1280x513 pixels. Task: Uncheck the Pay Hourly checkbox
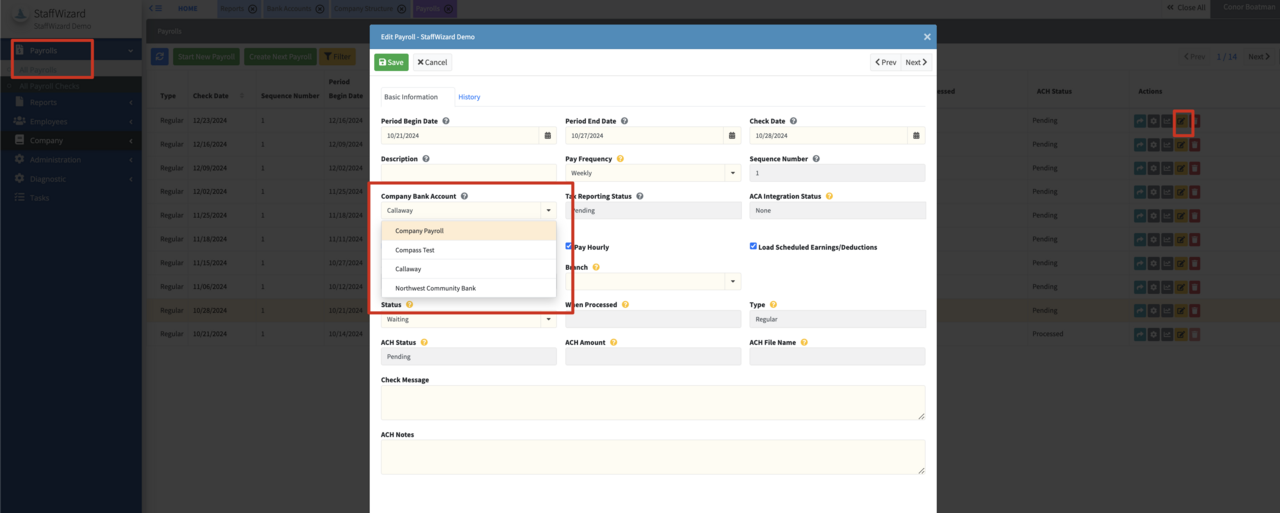tap(569, 246)
